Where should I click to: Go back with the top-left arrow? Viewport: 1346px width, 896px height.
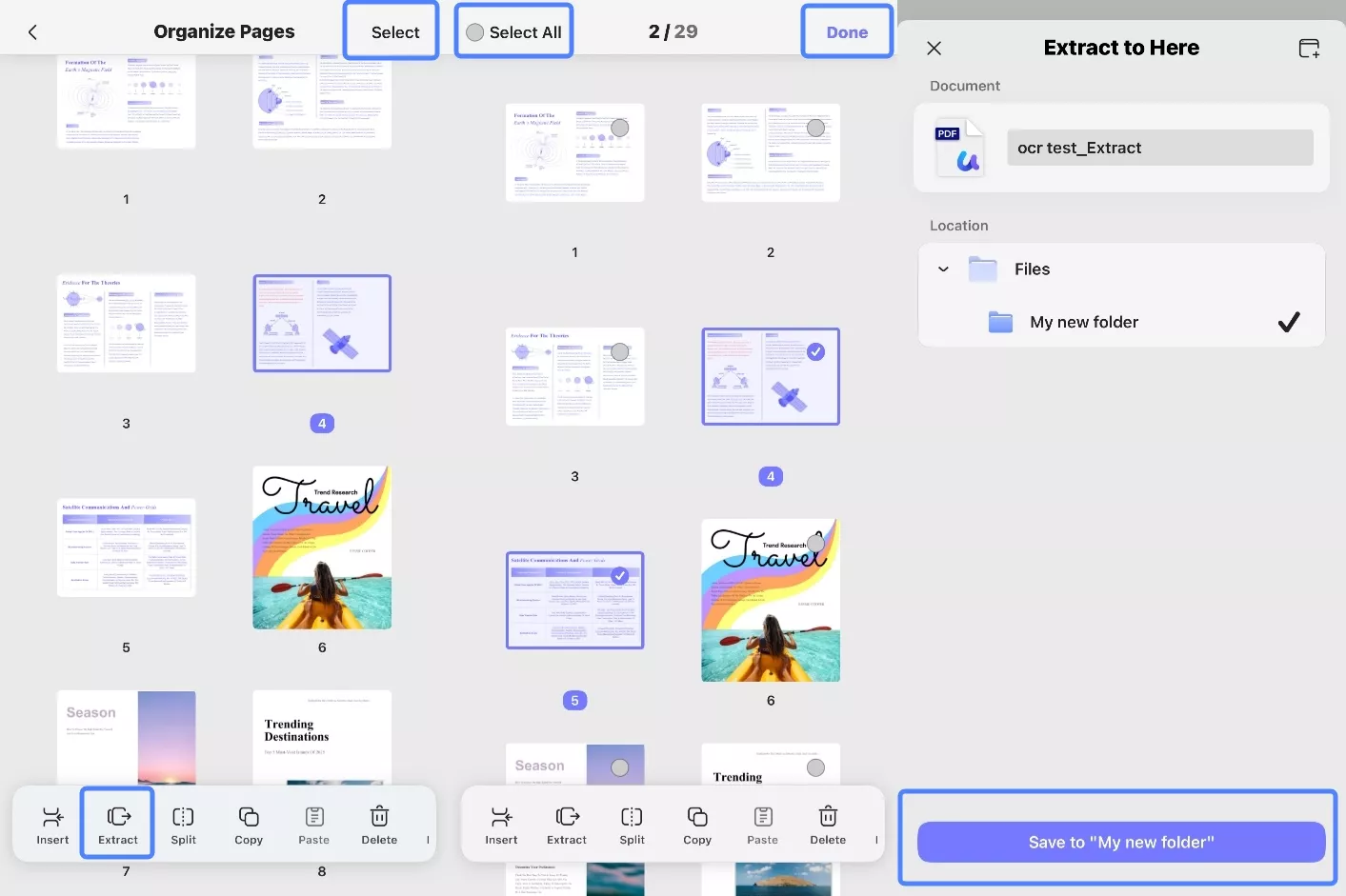tap(32, 30)
